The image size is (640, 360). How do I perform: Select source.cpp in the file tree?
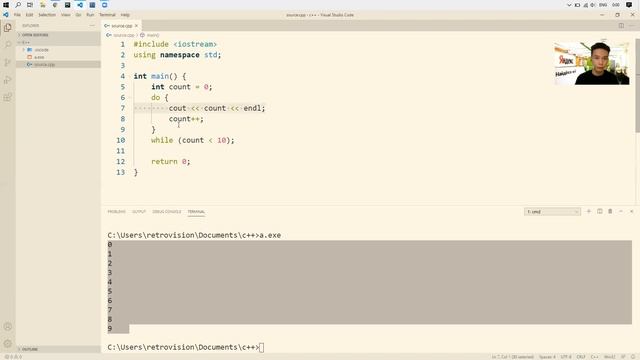click(x=58, y=64)
